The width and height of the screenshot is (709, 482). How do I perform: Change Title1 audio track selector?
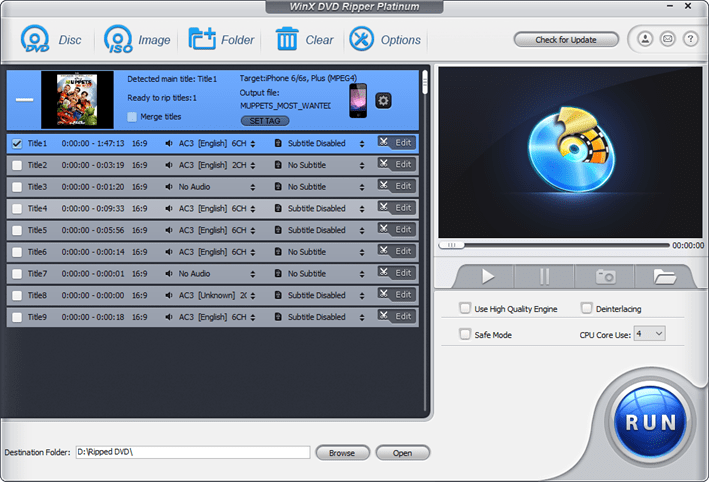(253, 144)
